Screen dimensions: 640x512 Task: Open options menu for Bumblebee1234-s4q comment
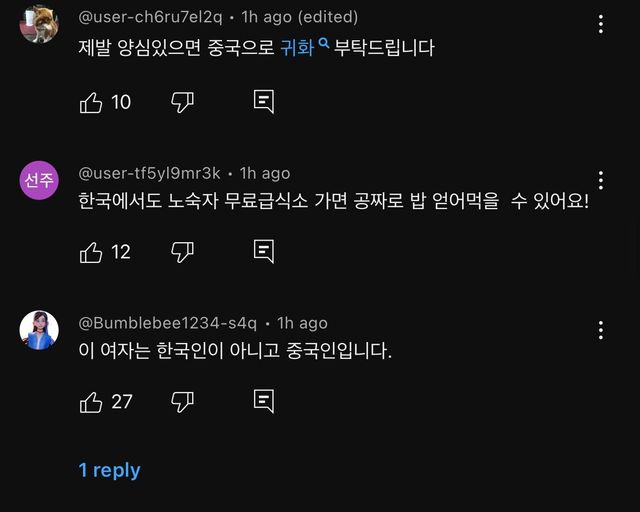click(x=601, y=330)
